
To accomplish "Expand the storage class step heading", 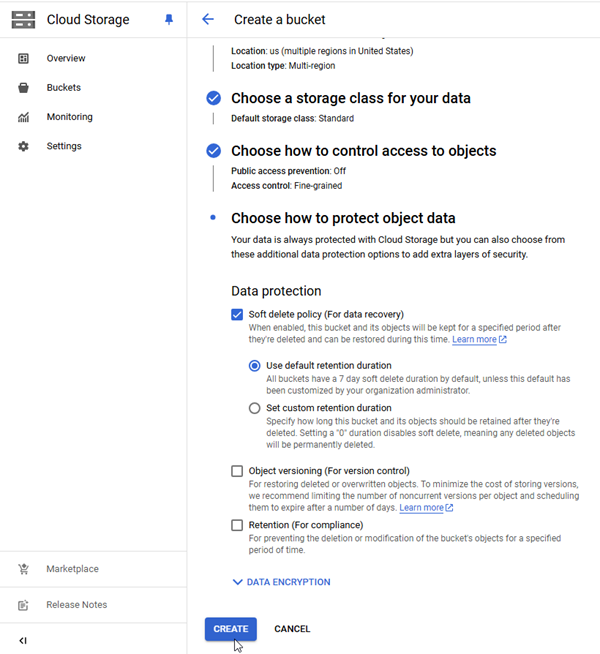I will pos(351,98).
